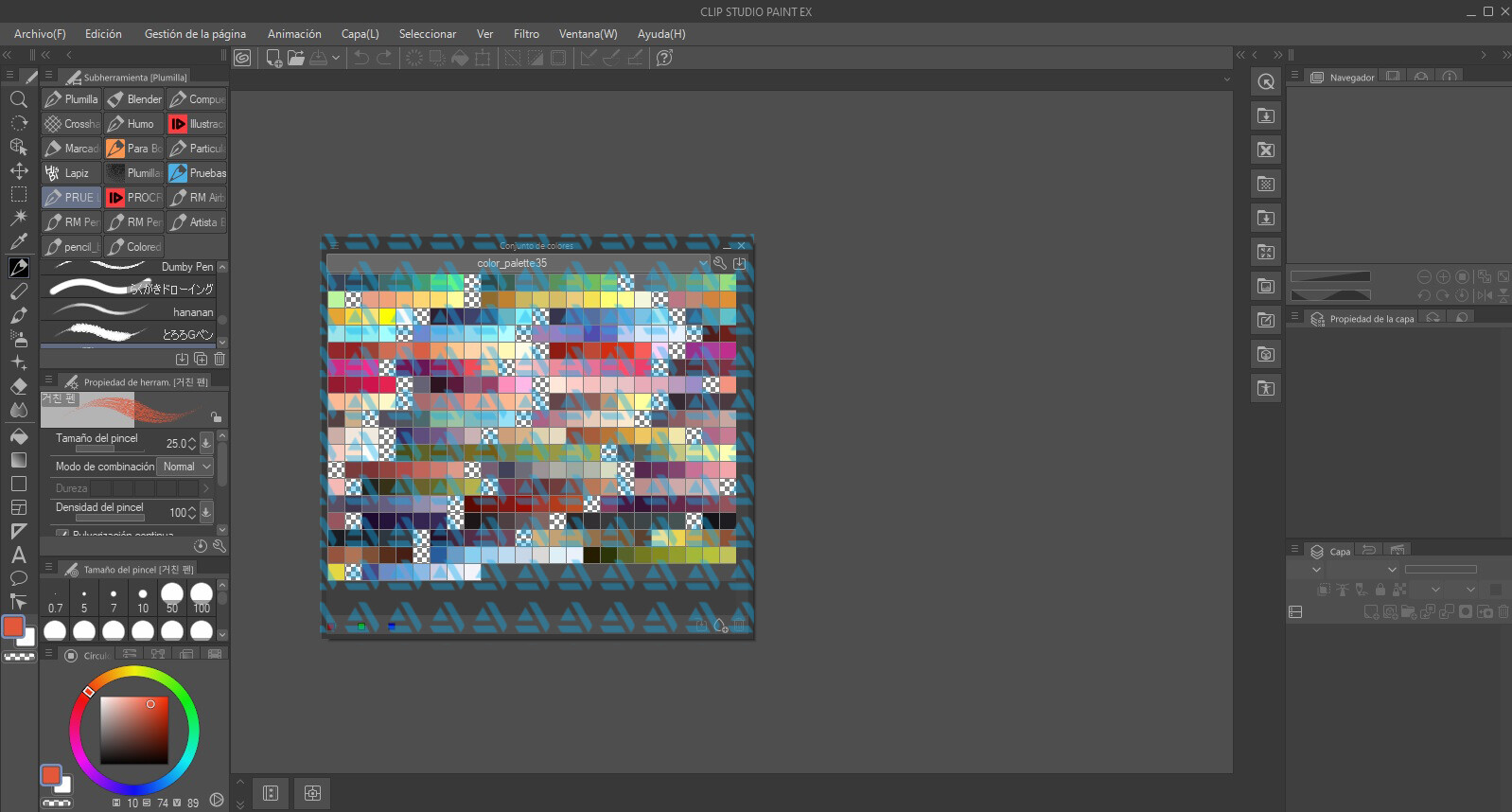Select the Blender sub tool group

pos(134,99)
